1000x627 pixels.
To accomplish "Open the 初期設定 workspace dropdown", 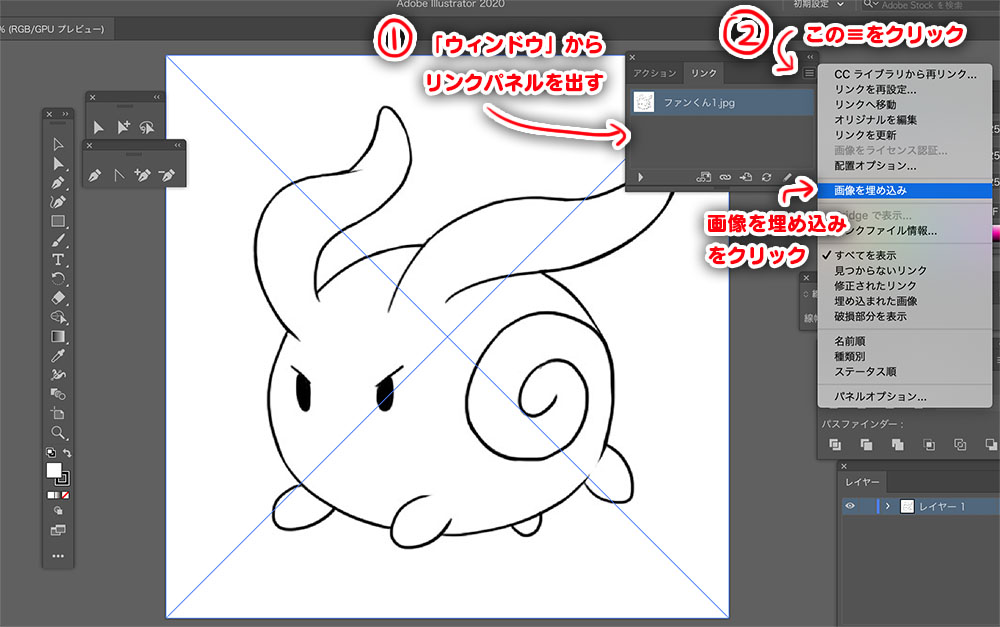I will click(818, 4).
